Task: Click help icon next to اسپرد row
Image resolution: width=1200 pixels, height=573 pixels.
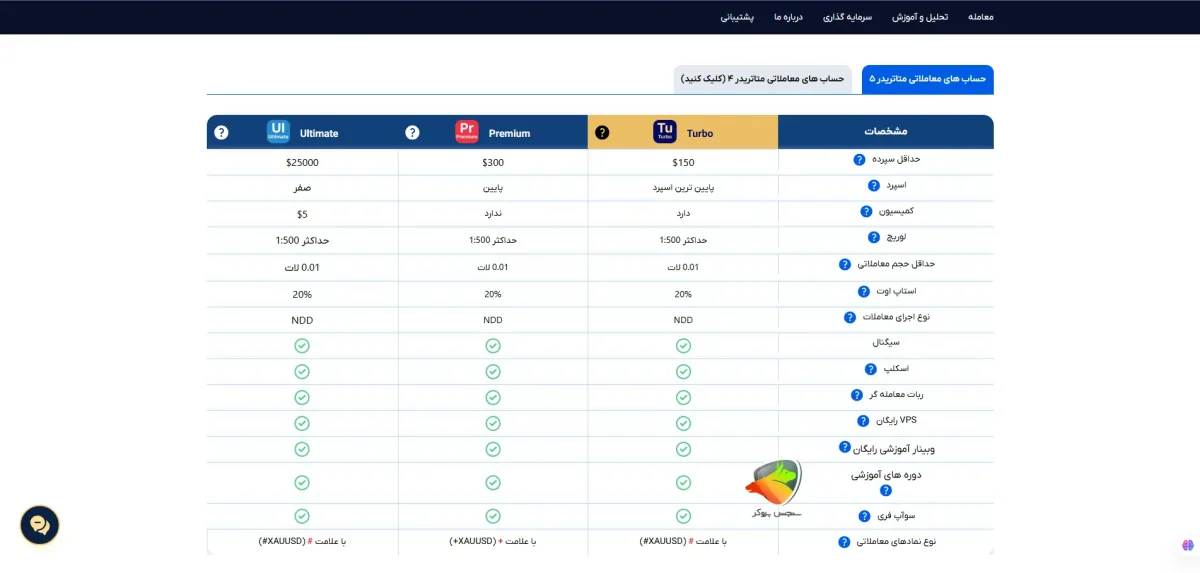Action: tap(875, 185)
